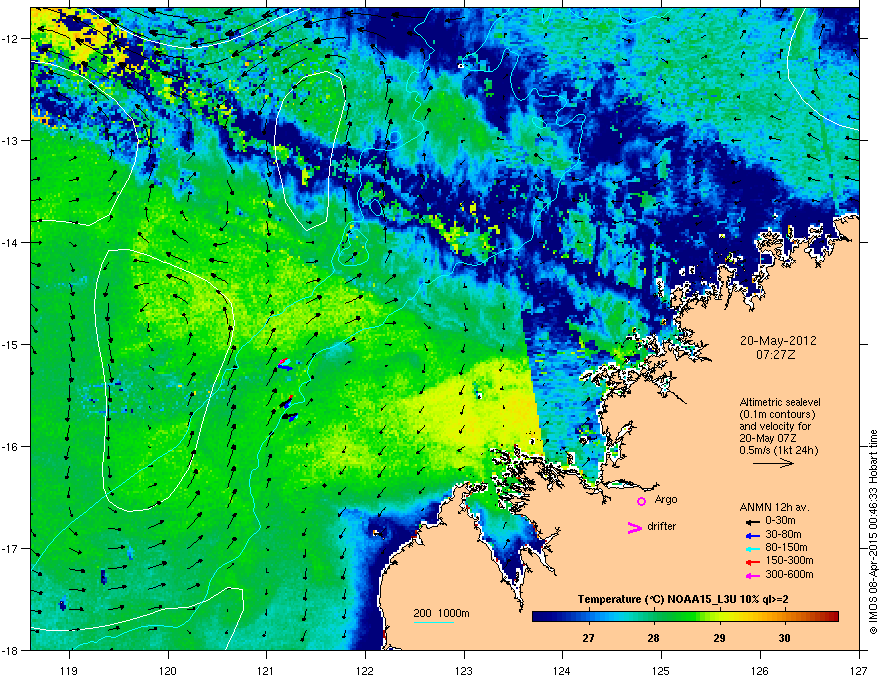Click the latitude -14 axis label

[11, 242]
